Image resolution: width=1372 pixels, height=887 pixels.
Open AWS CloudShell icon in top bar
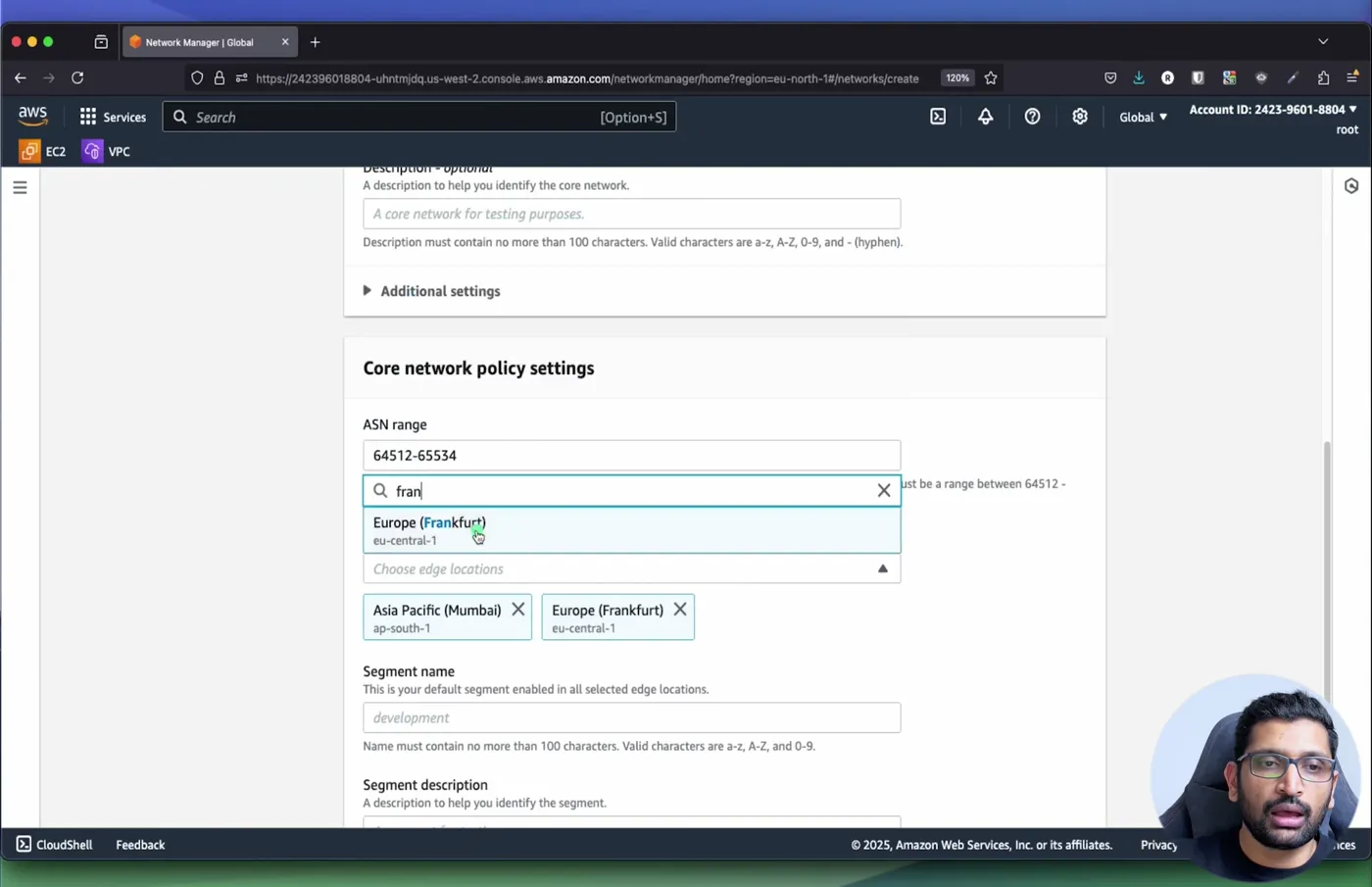[938, 117]
